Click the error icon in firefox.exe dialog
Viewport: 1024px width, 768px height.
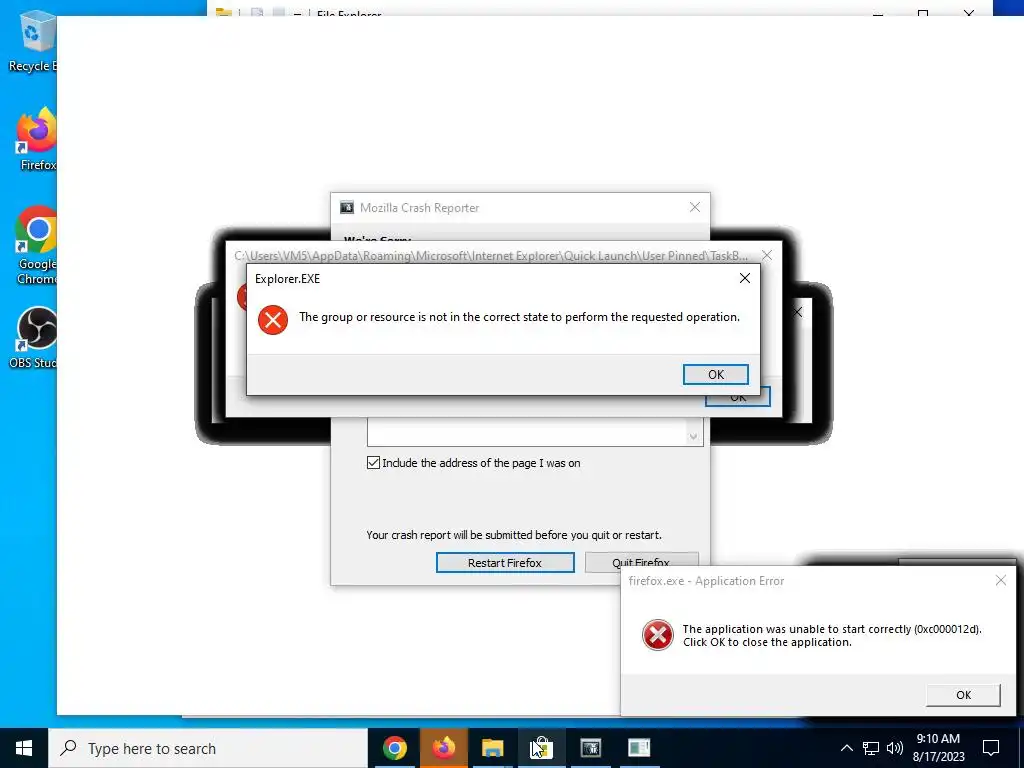(658, 635)
